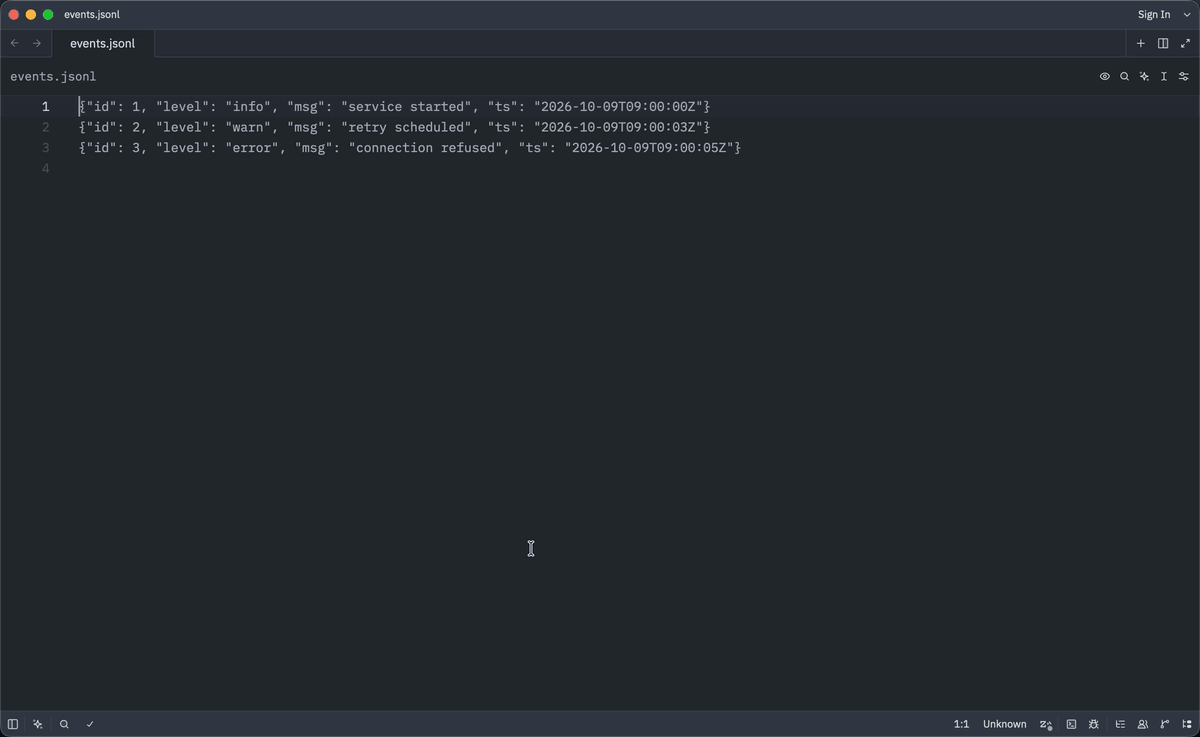The height and width of the screenshot is (737, 1200).
Task: Go forward with the right arrow
Action: pyautogui.click(x=37, y=43)
